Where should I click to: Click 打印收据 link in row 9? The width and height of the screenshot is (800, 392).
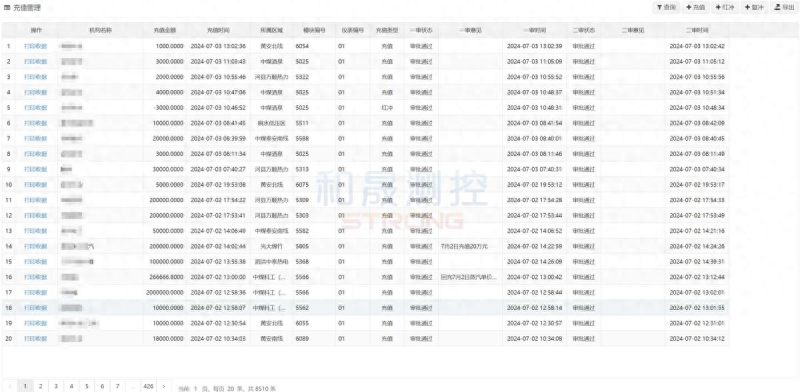tap(36, 169)
